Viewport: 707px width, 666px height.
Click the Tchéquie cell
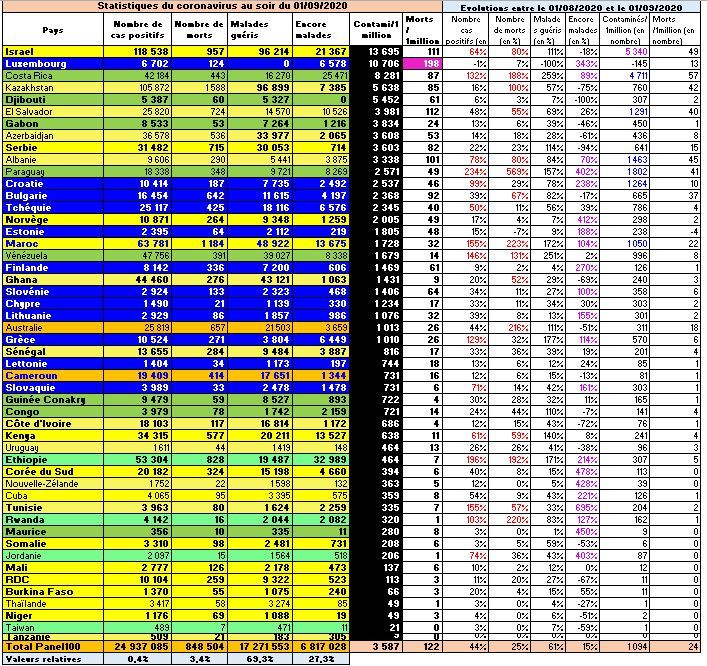point(53,207)
